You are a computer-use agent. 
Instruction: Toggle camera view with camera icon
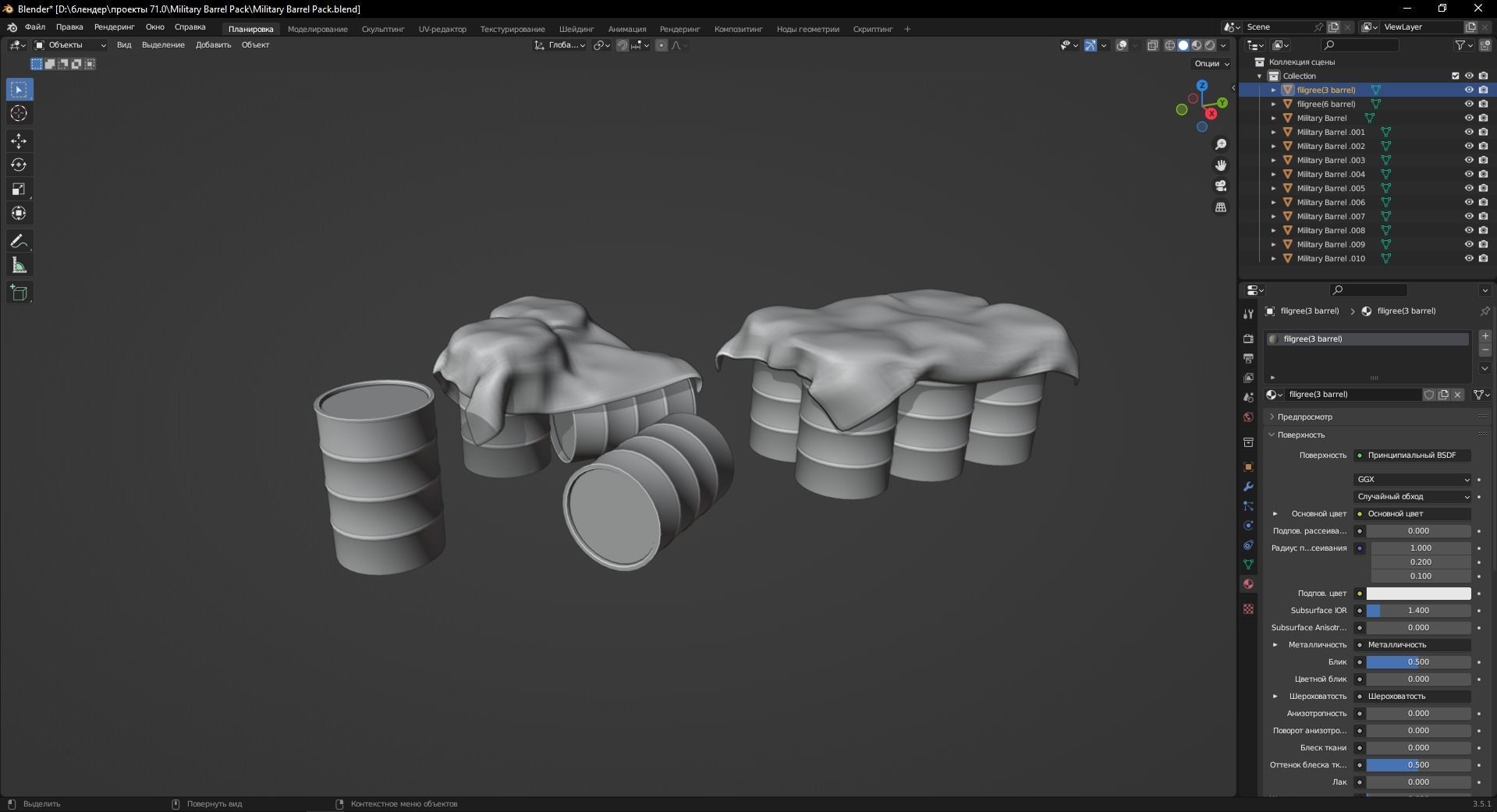tap(1221, 186)
